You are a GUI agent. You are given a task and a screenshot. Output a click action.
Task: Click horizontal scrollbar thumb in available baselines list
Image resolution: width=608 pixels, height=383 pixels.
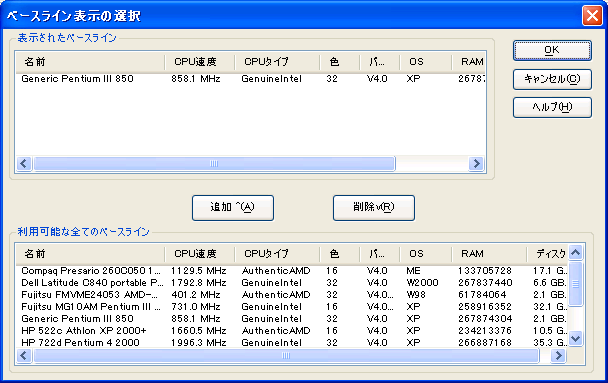coord(286,355)
